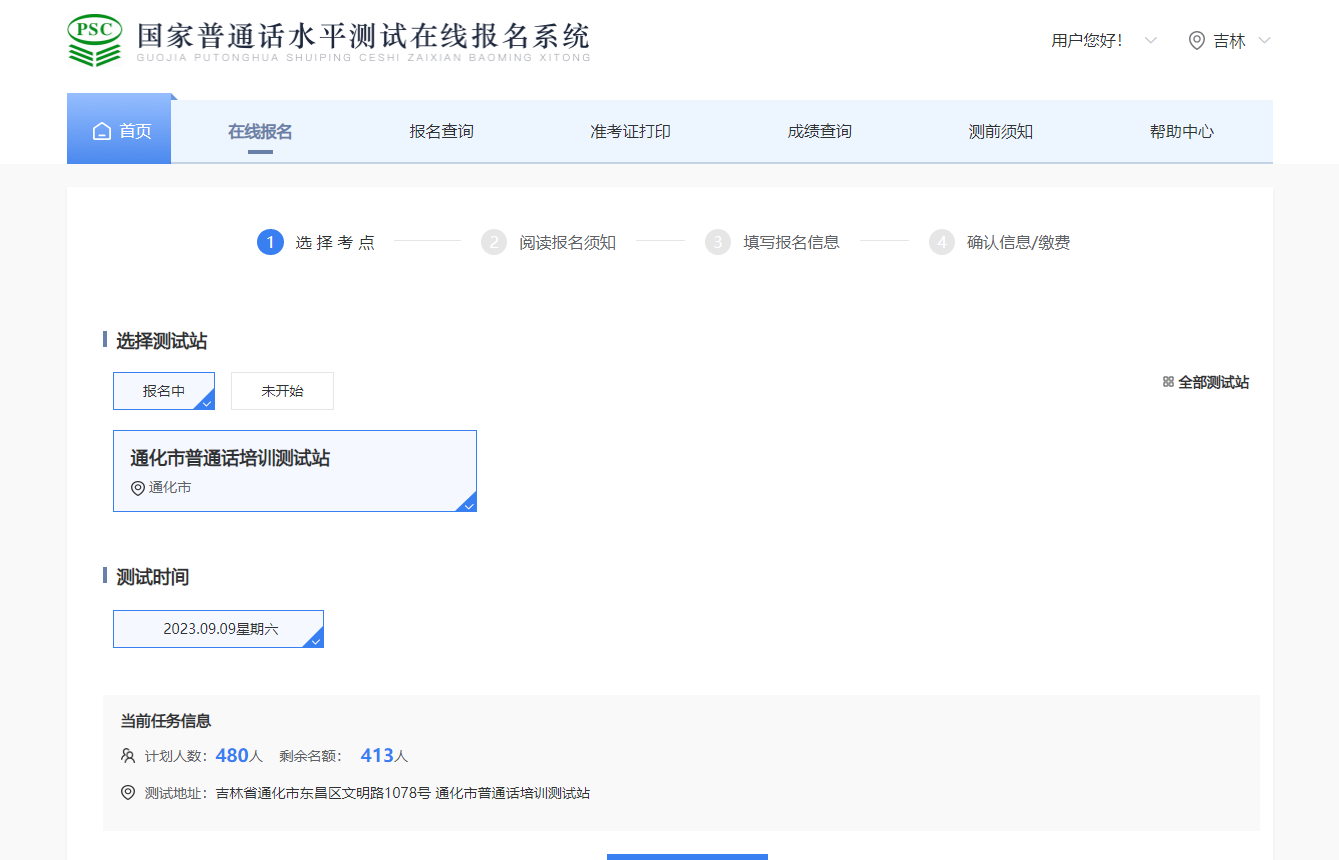Select the 未开始 status filter
Image resolution: width=1339 pixels, height=860 pixels.
(x=282, y=391)
